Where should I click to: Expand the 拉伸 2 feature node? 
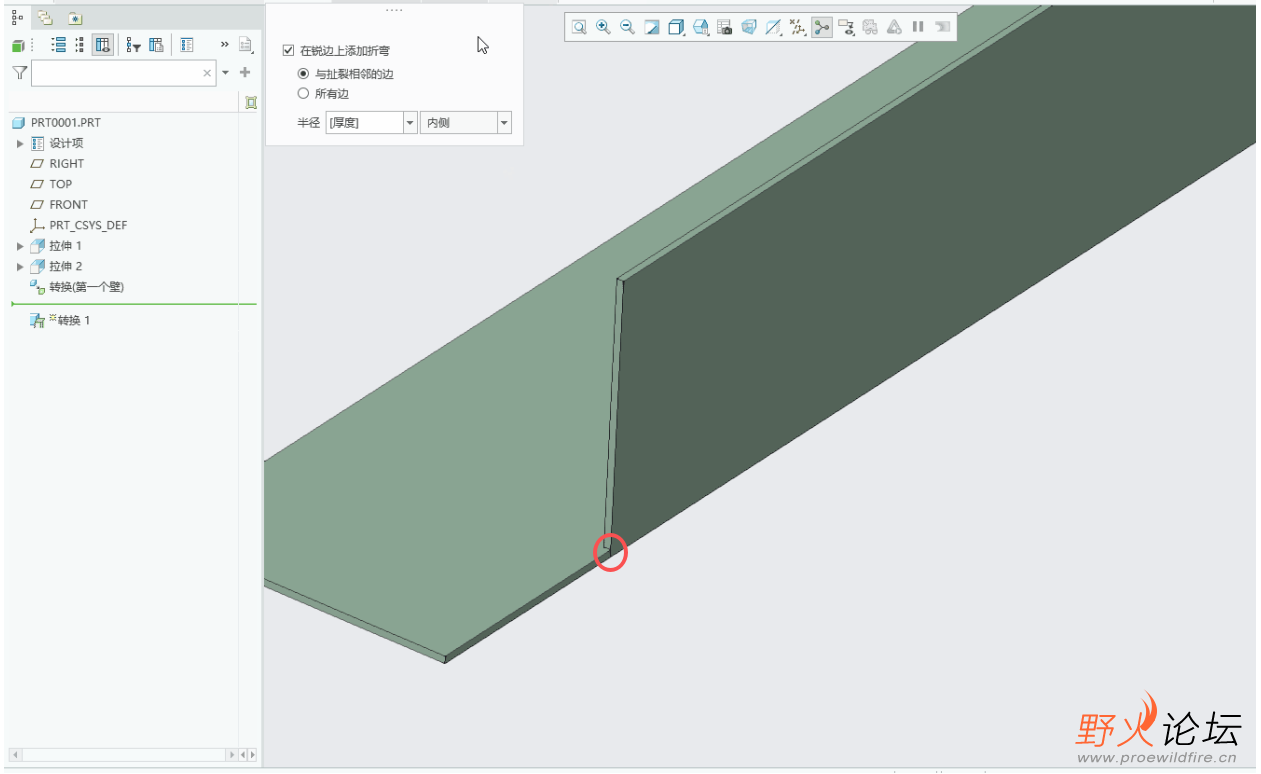20,267
